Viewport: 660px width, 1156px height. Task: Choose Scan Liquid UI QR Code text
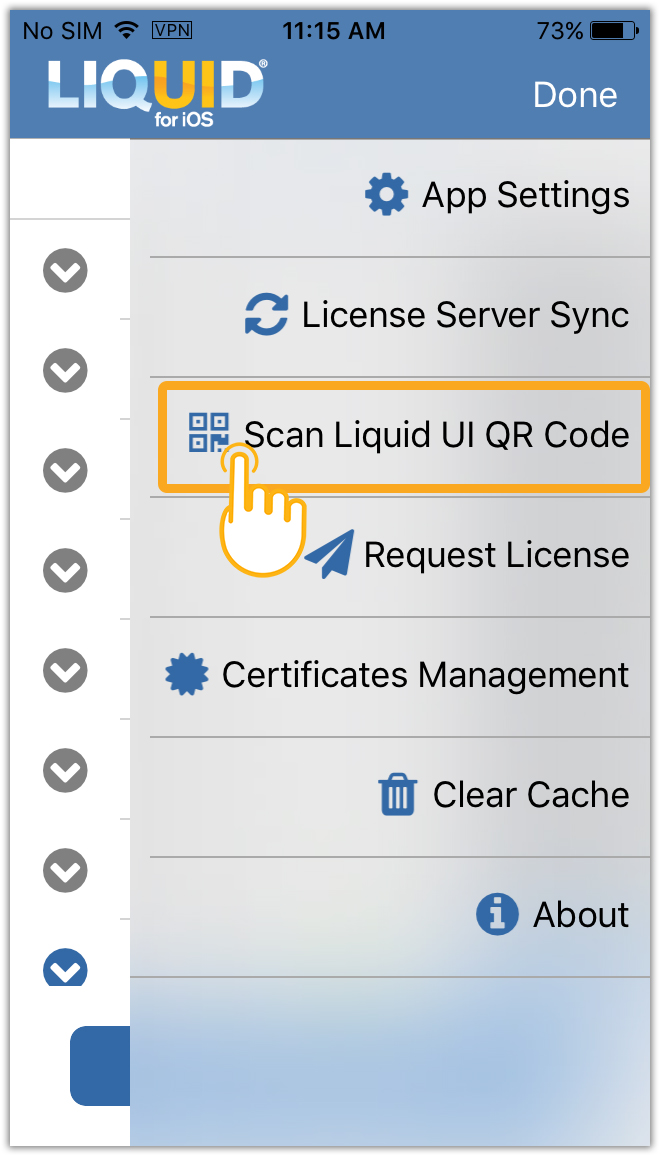pos(437,435)
